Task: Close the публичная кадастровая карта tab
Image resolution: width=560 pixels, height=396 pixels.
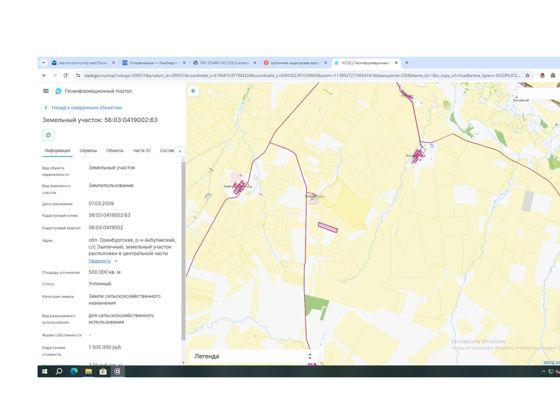Action: tap(325, 62)
